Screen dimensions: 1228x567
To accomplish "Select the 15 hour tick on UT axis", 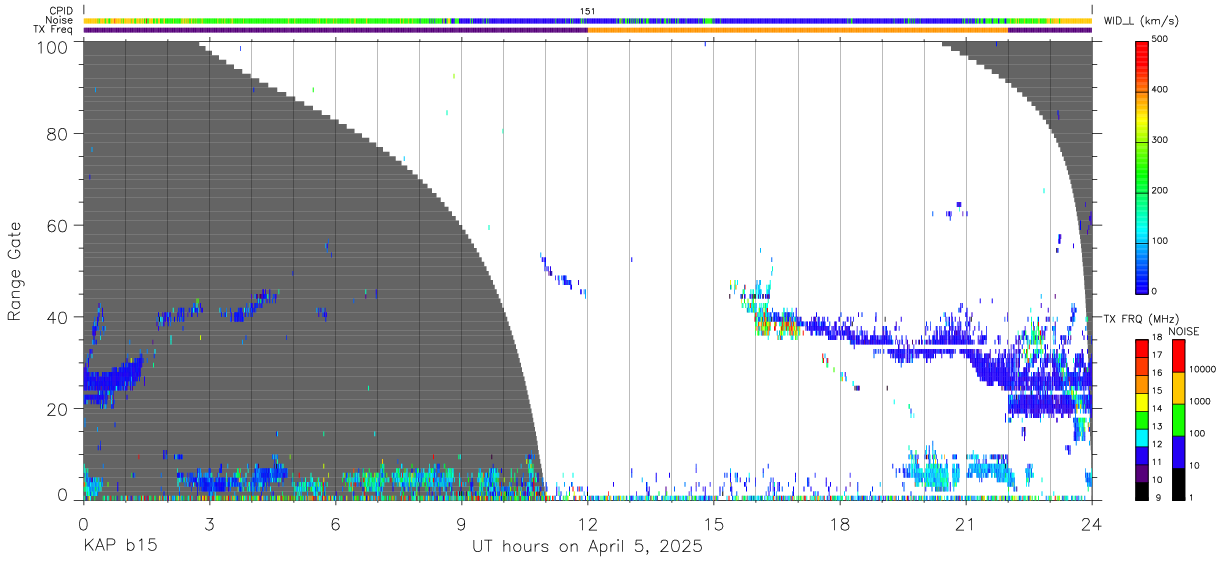I will tap(714, 523).
